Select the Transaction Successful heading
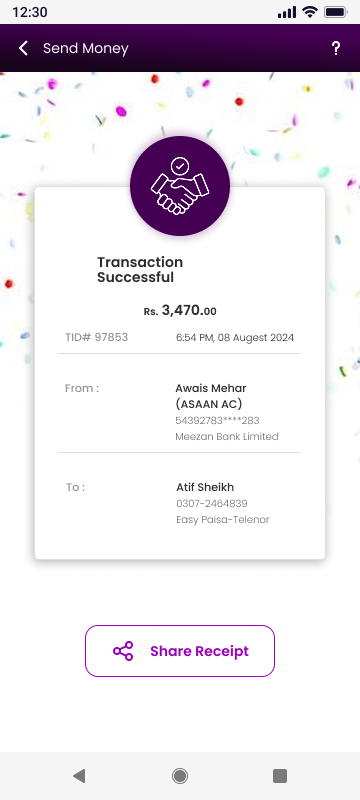The height and width of the screenshot is (800, 360). (x=140, y=270)
